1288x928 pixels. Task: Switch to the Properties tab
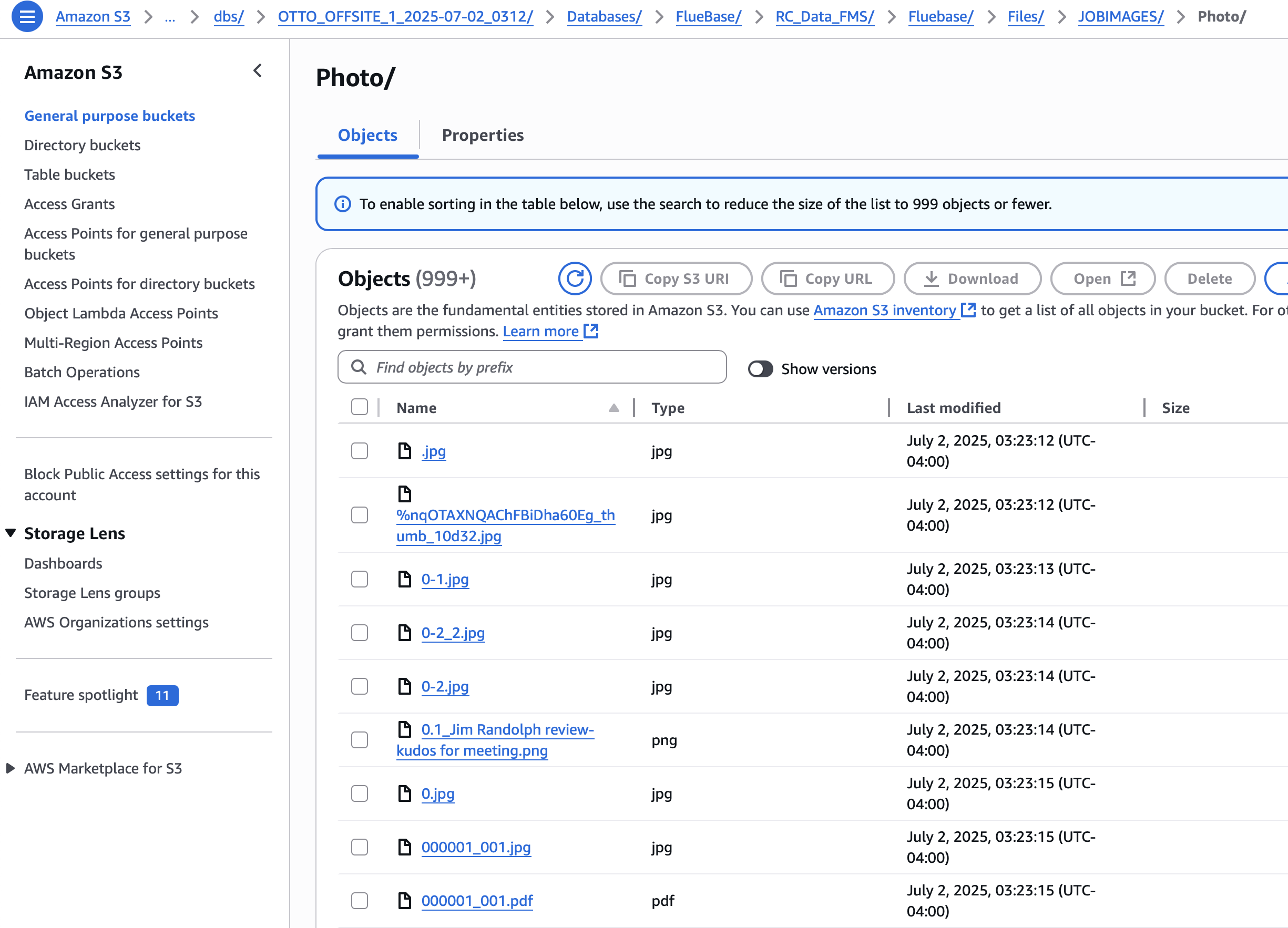pos(483,135)
